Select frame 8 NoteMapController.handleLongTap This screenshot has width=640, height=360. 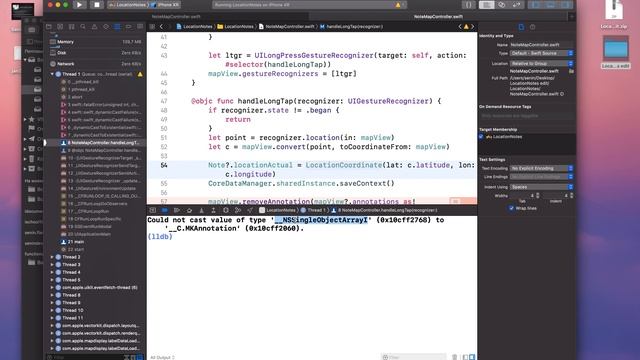click(100, 143)
